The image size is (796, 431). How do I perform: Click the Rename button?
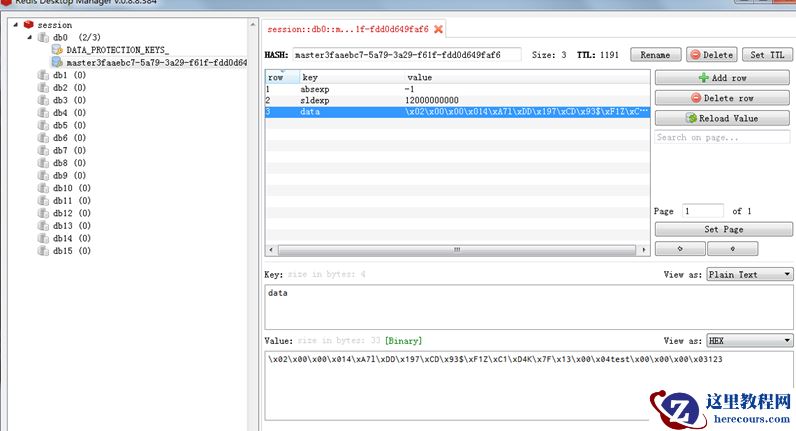(655, 55)
